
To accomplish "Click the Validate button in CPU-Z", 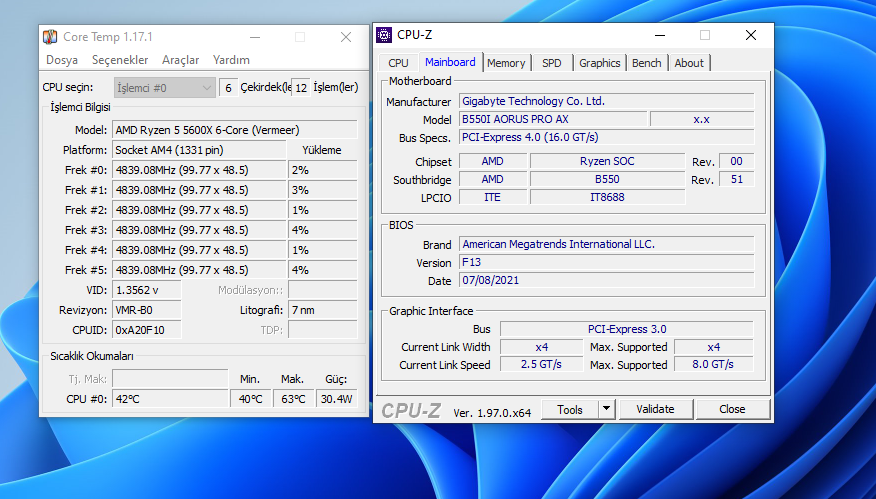I will pos(655,410).
